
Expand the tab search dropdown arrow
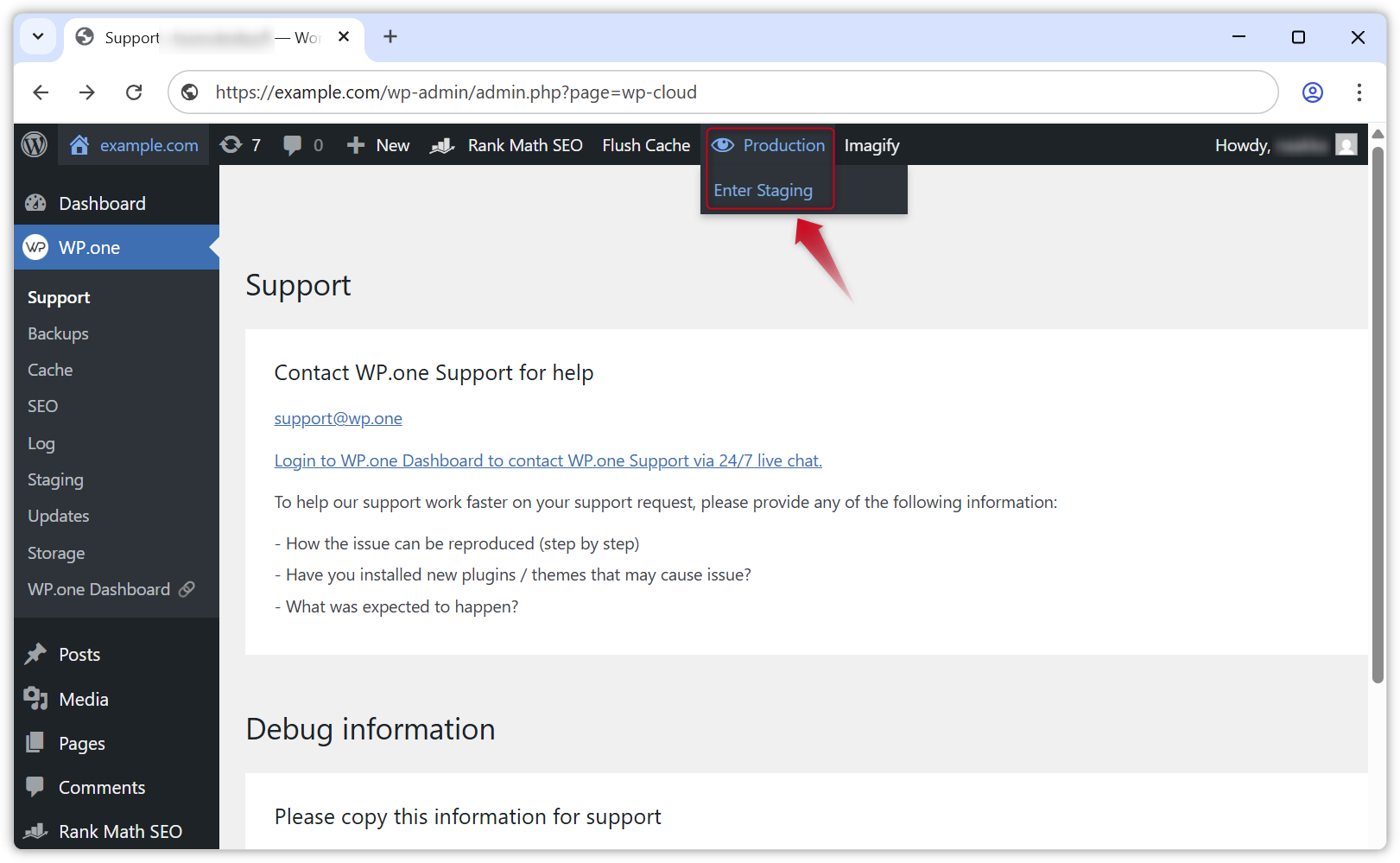tap(38, 36)
